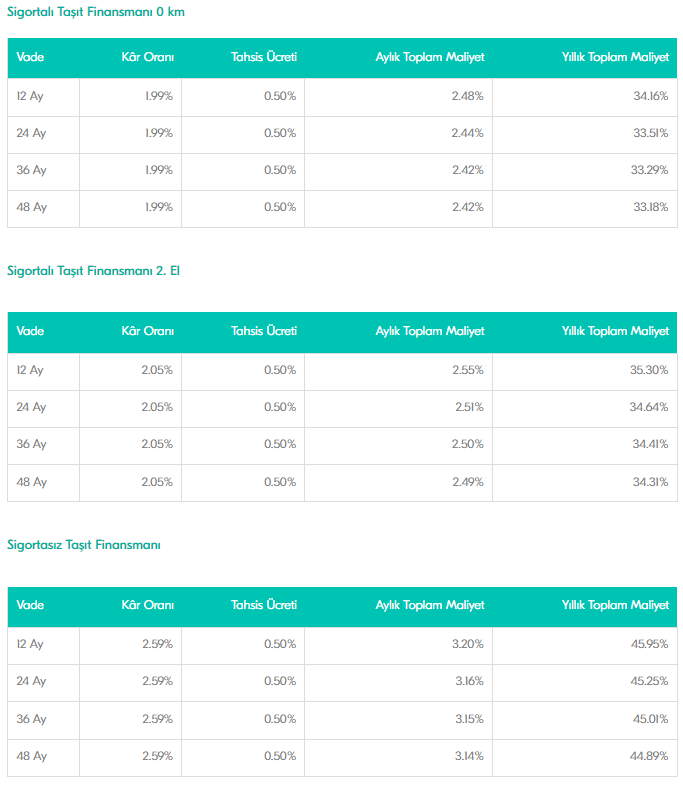Click the 2.48% monthly cost cell

click(467, 96)
